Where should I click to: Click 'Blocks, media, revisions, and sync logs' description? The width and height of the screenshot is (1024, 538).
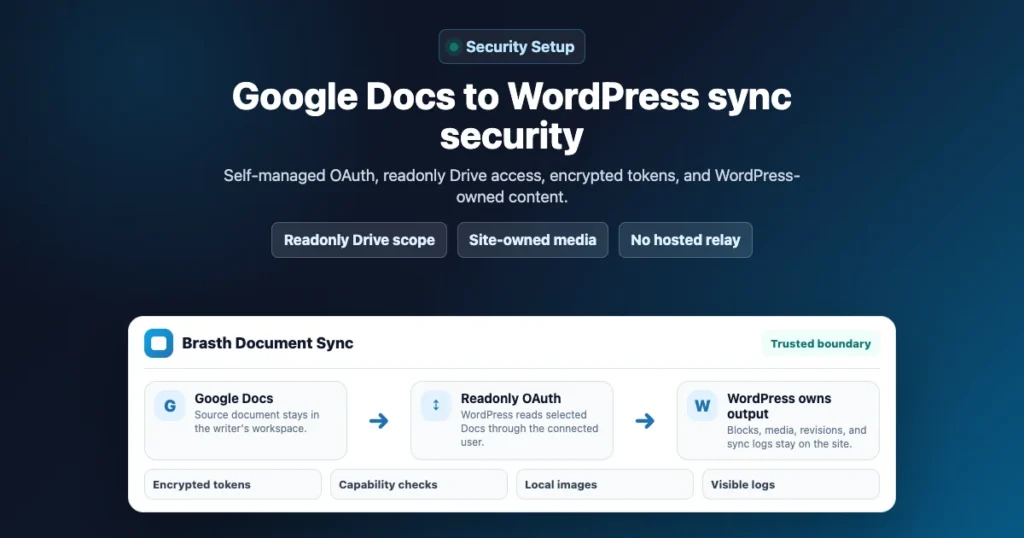797,437
